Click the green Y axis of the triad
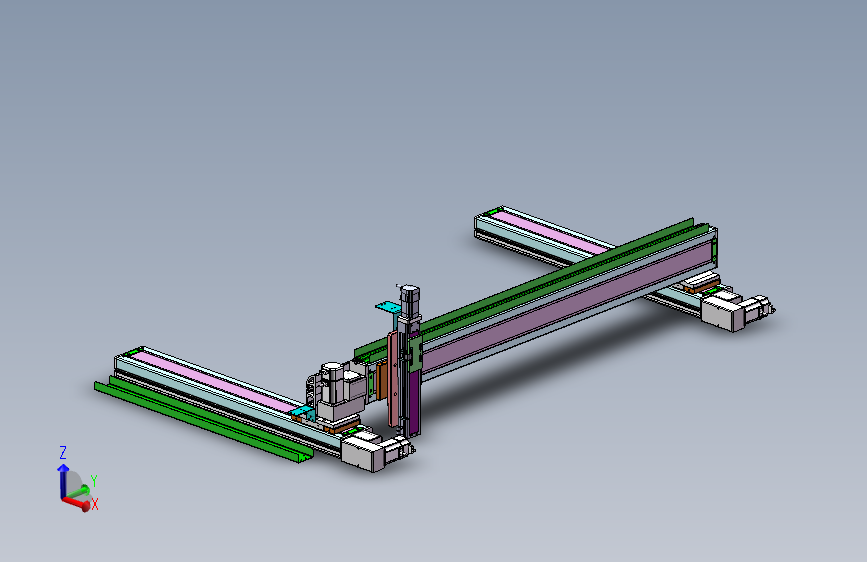The width and height of the screenshot is (867, 562). click(x=77, y=492)
